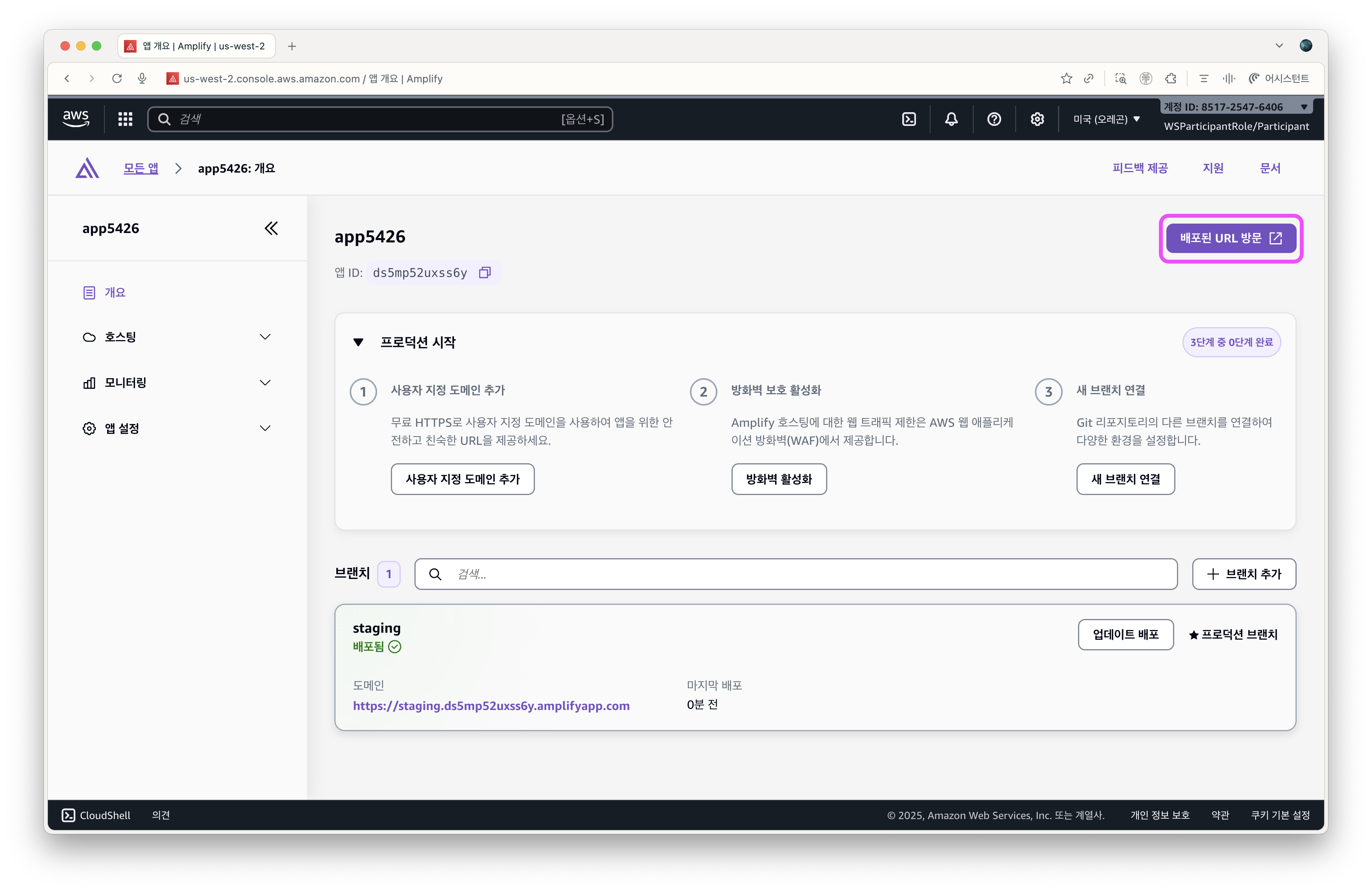Focus the AWS console 검색 field
Image resolution: width=1372 pixels, height=892 pixels.
[380, 119]
